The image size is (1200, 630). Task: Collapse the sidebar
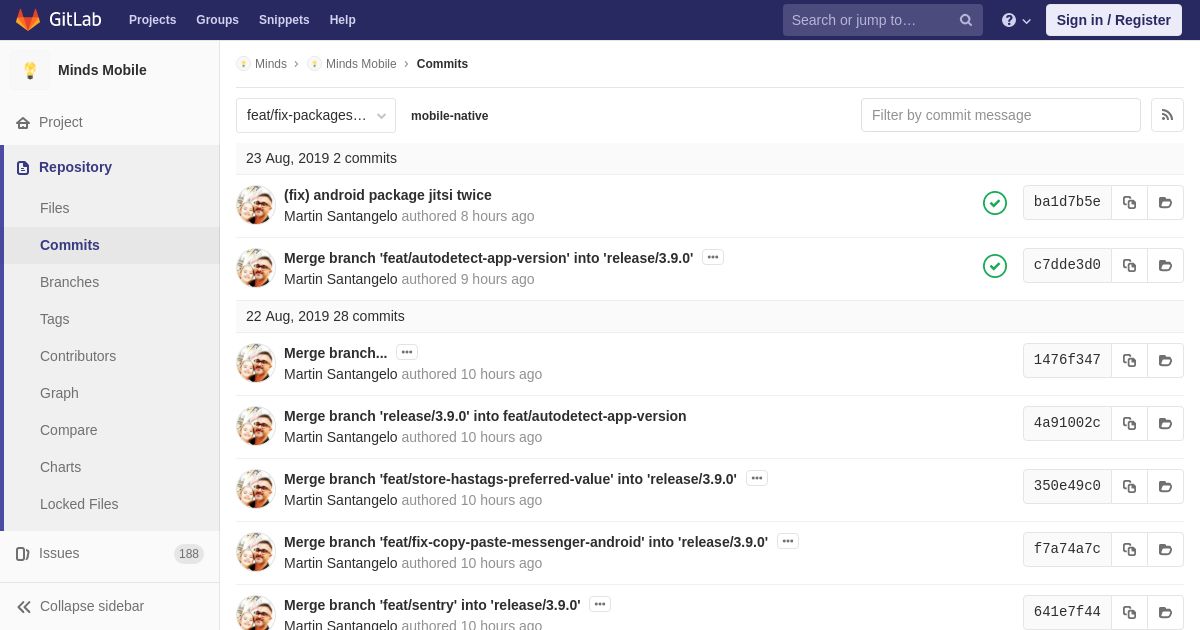pos(80,606)
